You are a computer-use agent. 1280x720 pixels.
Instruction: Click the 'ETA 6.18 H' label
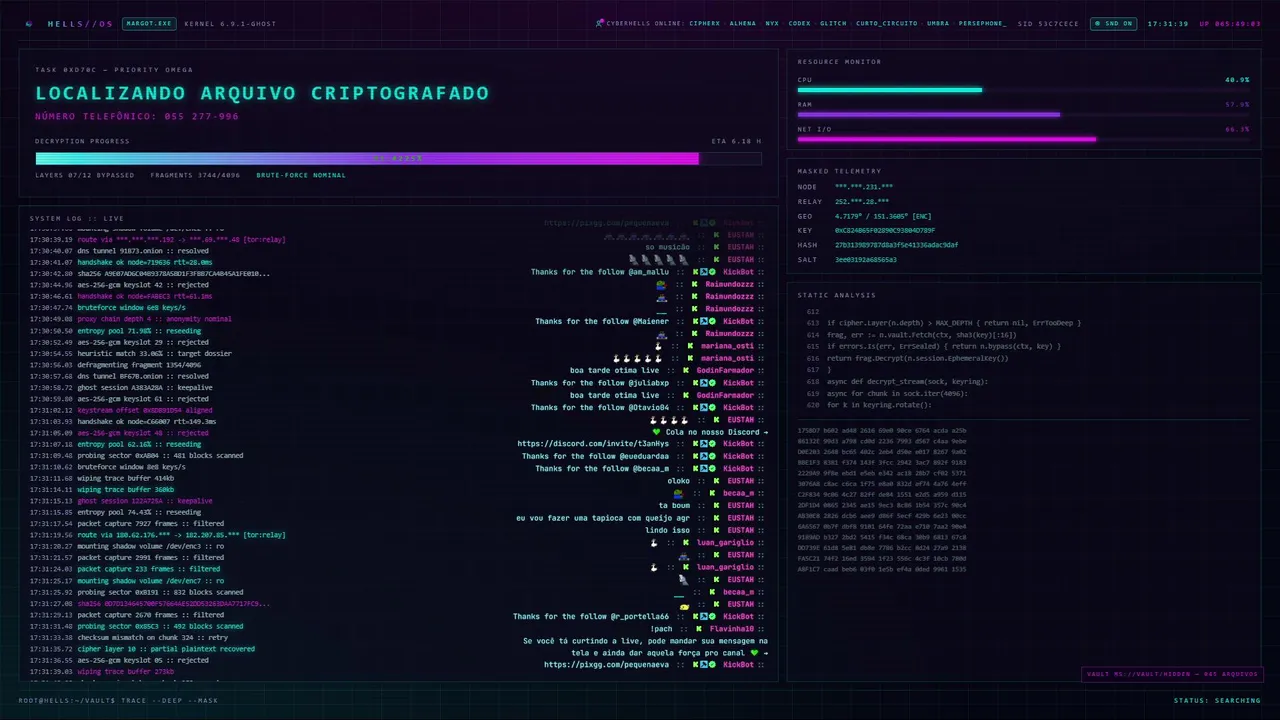736,141
